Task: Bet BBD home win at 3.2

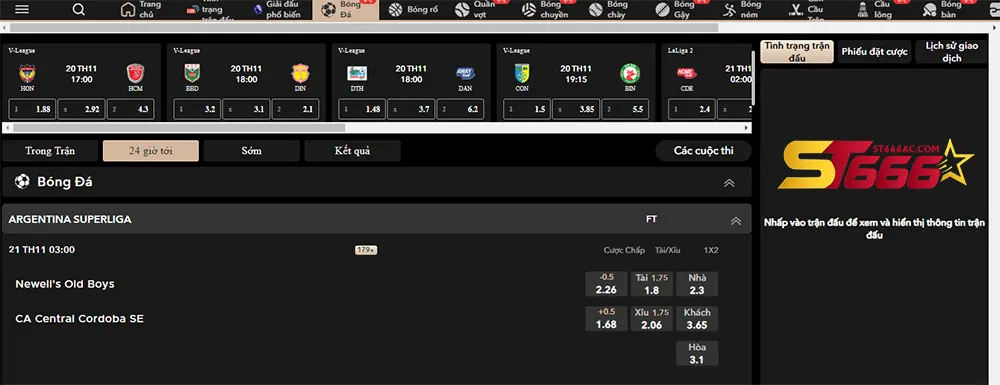Action: pyautogui.click(x=197, y=109)
